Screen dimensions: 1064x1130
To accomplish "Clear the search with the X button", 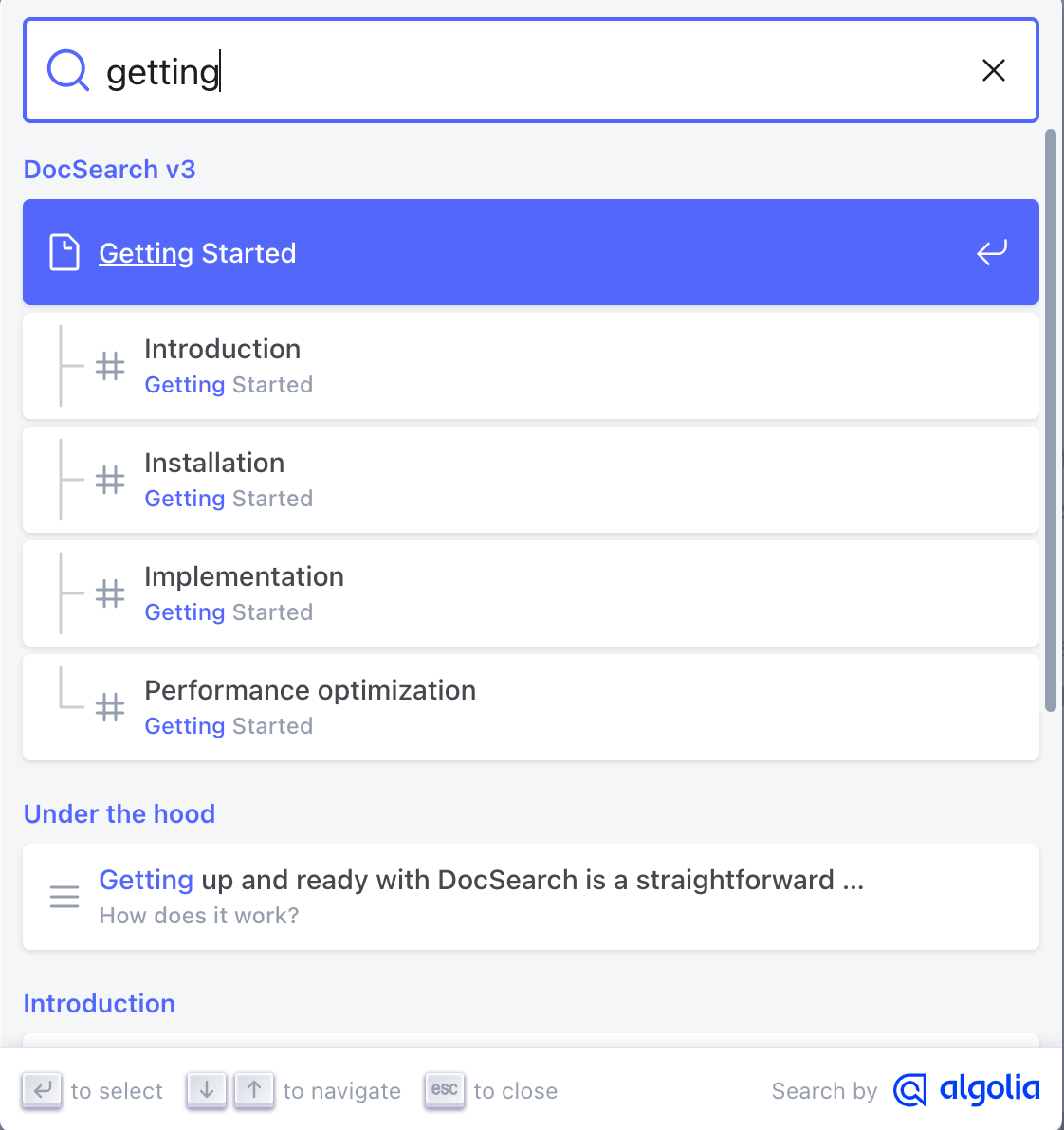I will click(x=993, y=70).
